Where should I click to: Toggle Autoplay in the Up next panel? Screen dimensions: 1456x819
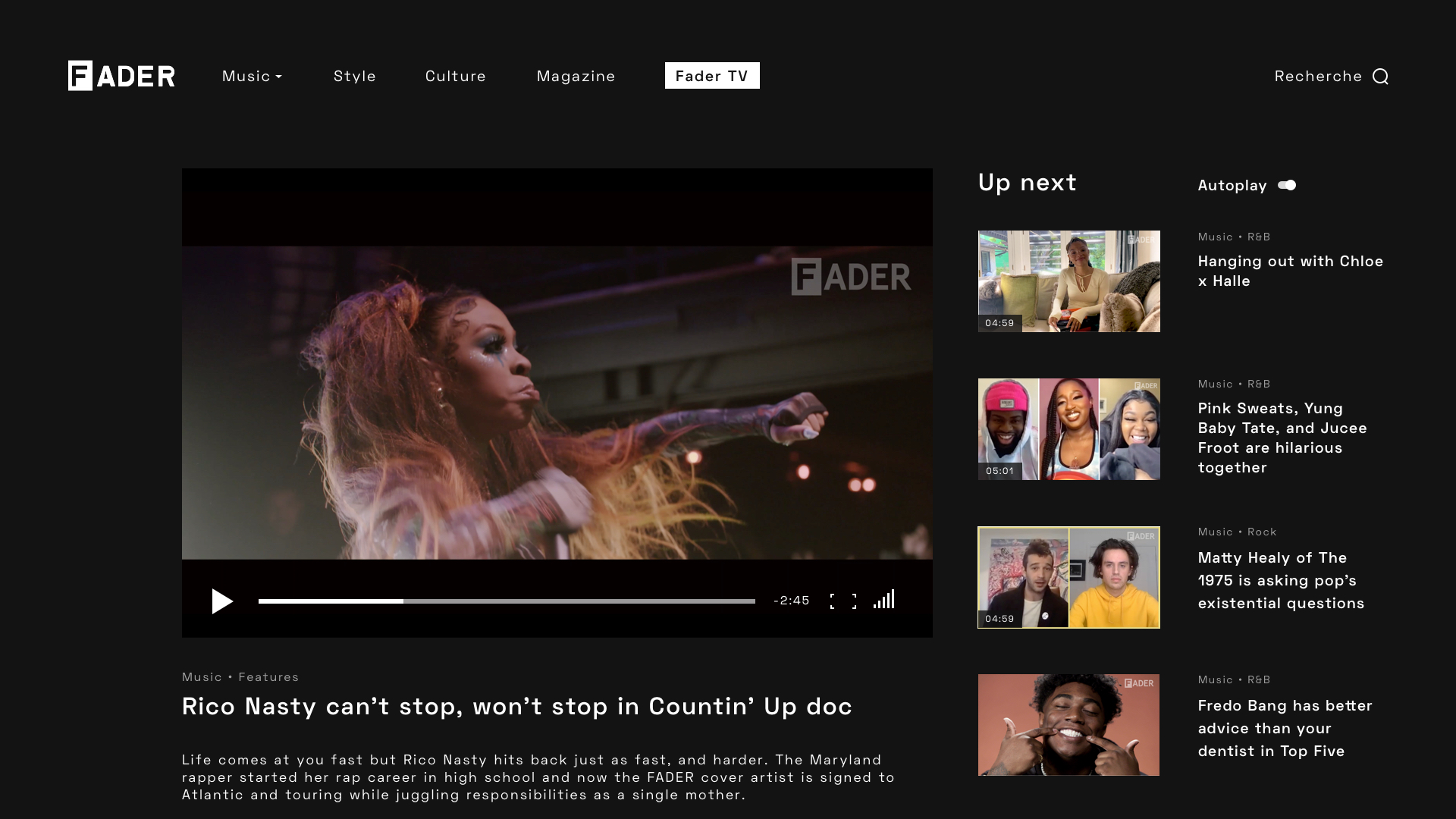coord(1287,185)
